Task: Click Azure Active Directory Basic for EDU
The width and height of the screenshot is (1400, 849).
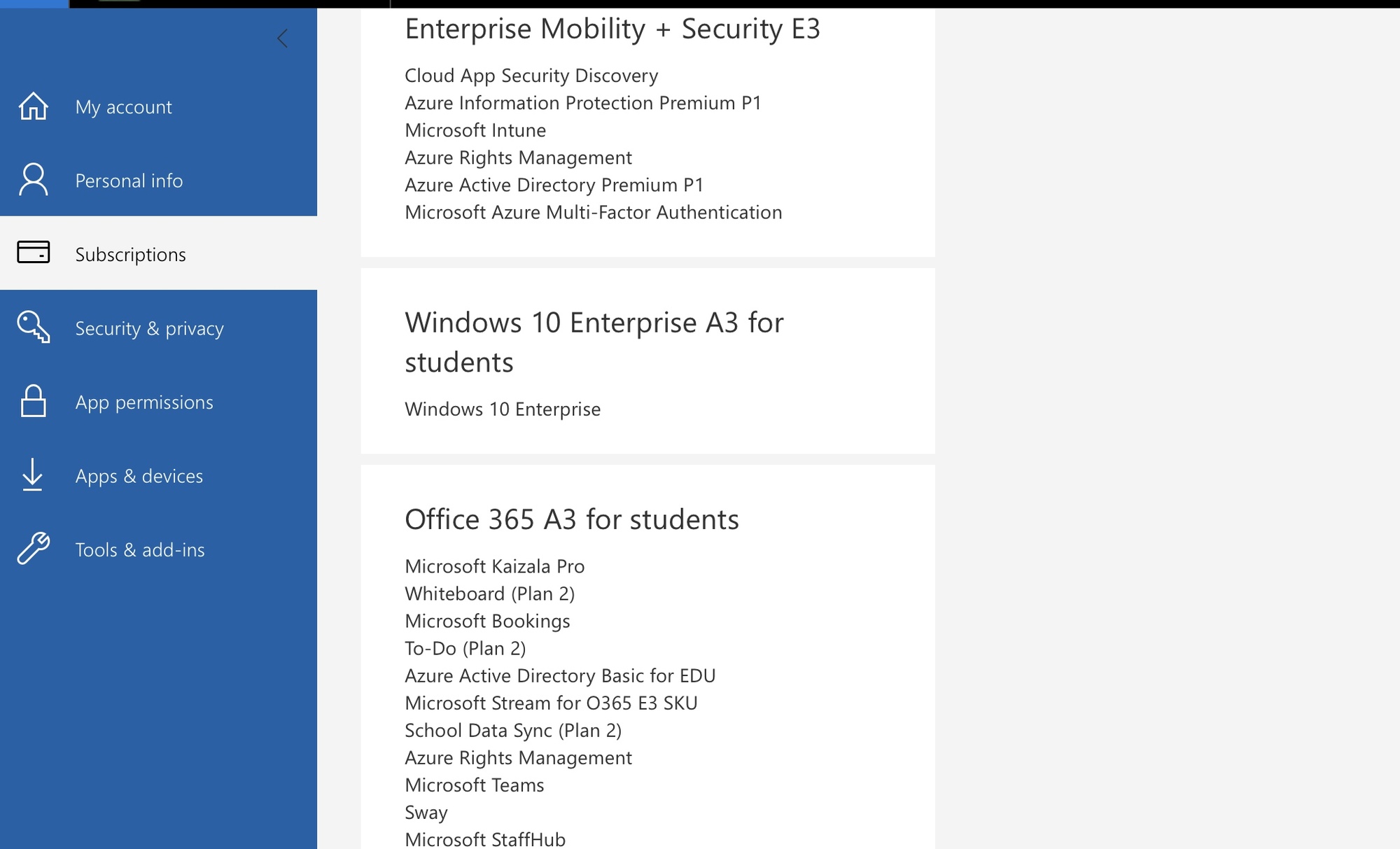Action: coord(560,676)
